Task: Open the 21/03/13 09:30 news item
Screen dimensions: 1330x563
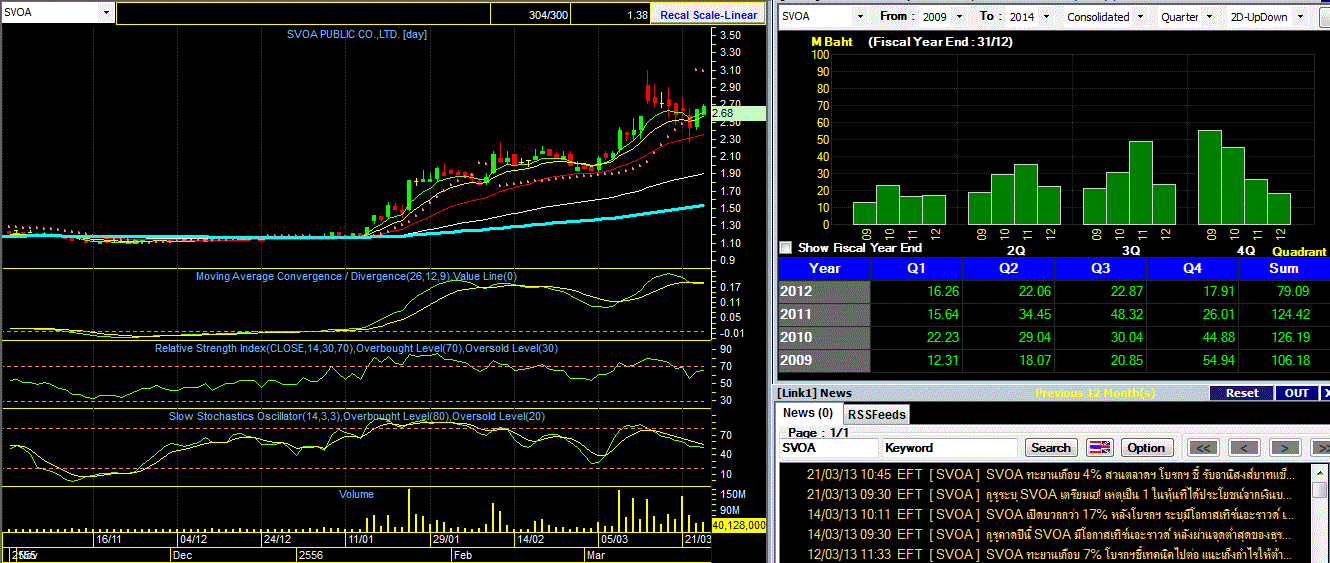Action: coord(1050,494)
